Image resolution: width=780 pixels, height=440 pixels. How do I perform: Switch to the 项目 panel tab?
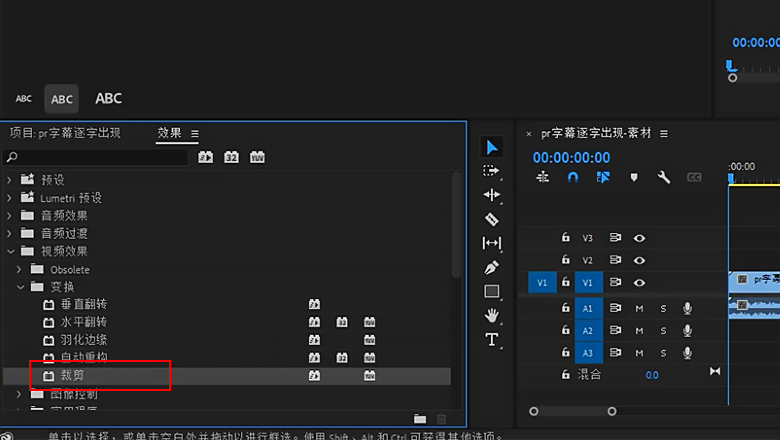pyautogui.click(x=65, y=133)
